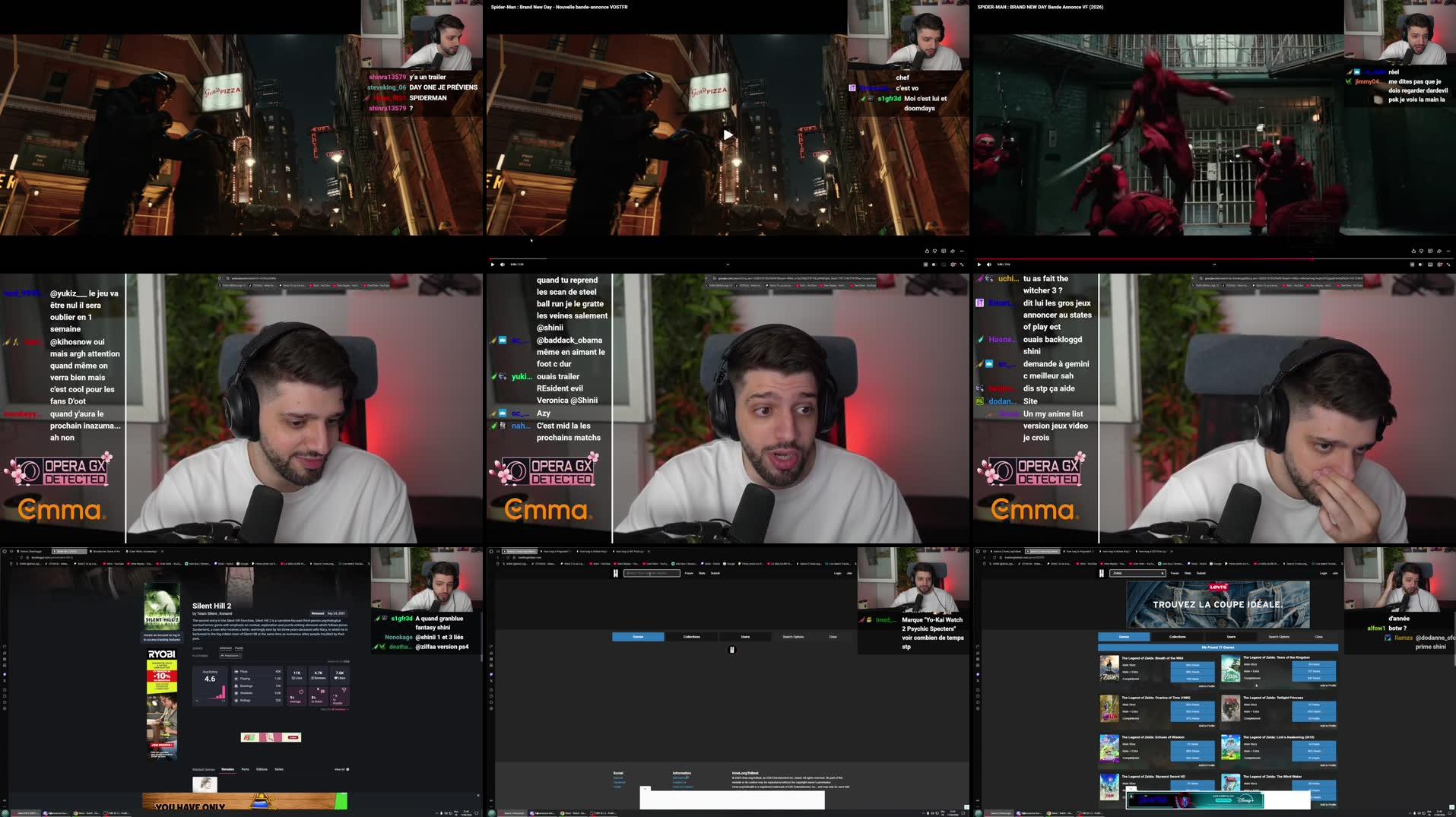Like the VF 2026 trailer video
1456x817 pixels.
[x=1413, y=251]
